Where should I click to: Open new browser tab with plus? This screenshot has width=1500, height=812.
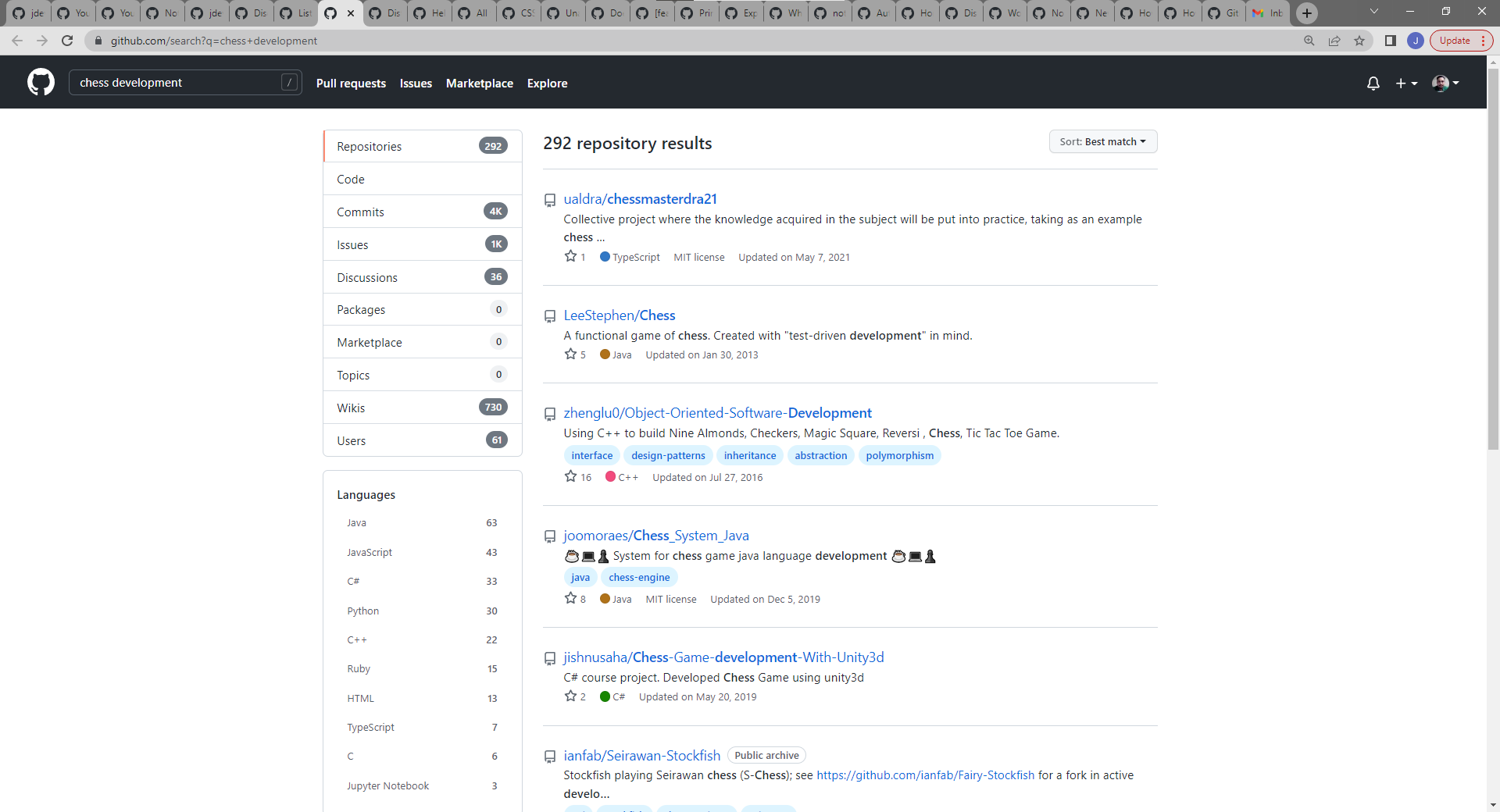pyautogui.click(x=1306, y=12)
